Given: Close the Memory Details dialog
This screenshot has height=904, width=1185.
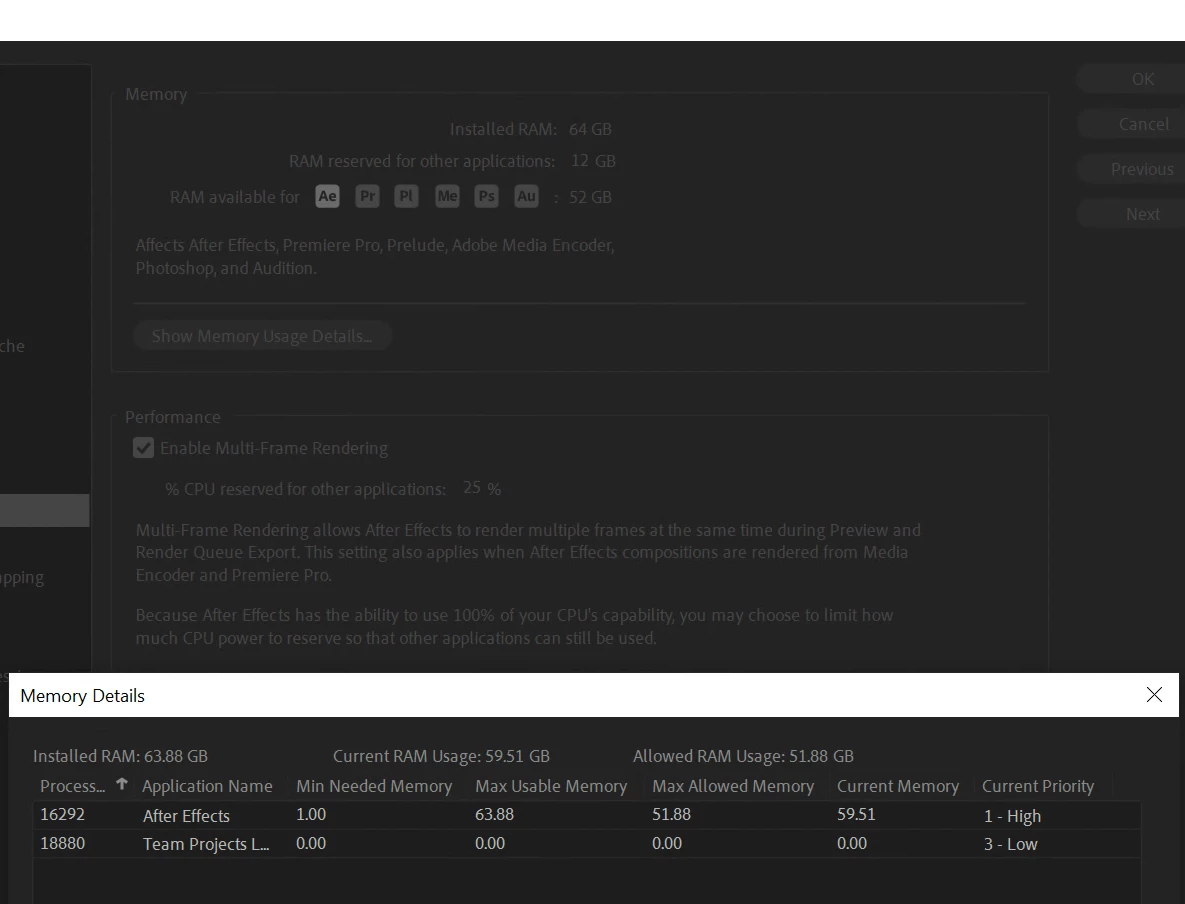Looking at the screenshot, I should pos(1154,695).
